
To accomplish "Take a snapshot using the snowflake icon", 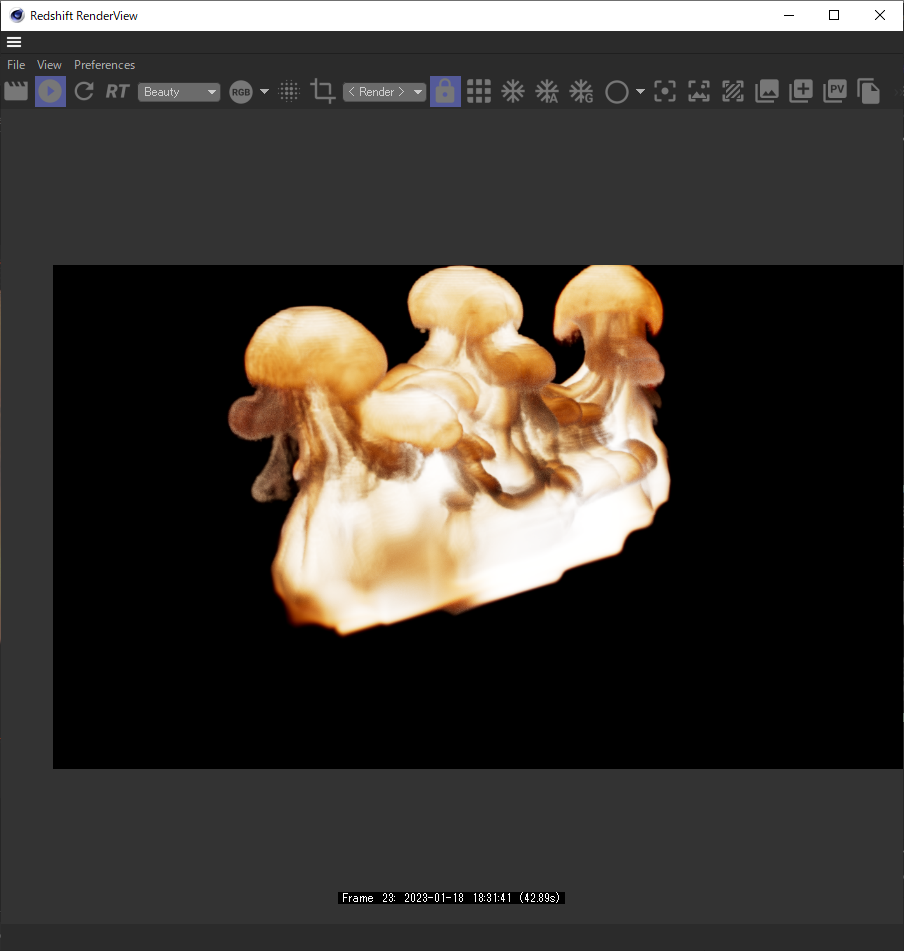I will coord(513,91).
